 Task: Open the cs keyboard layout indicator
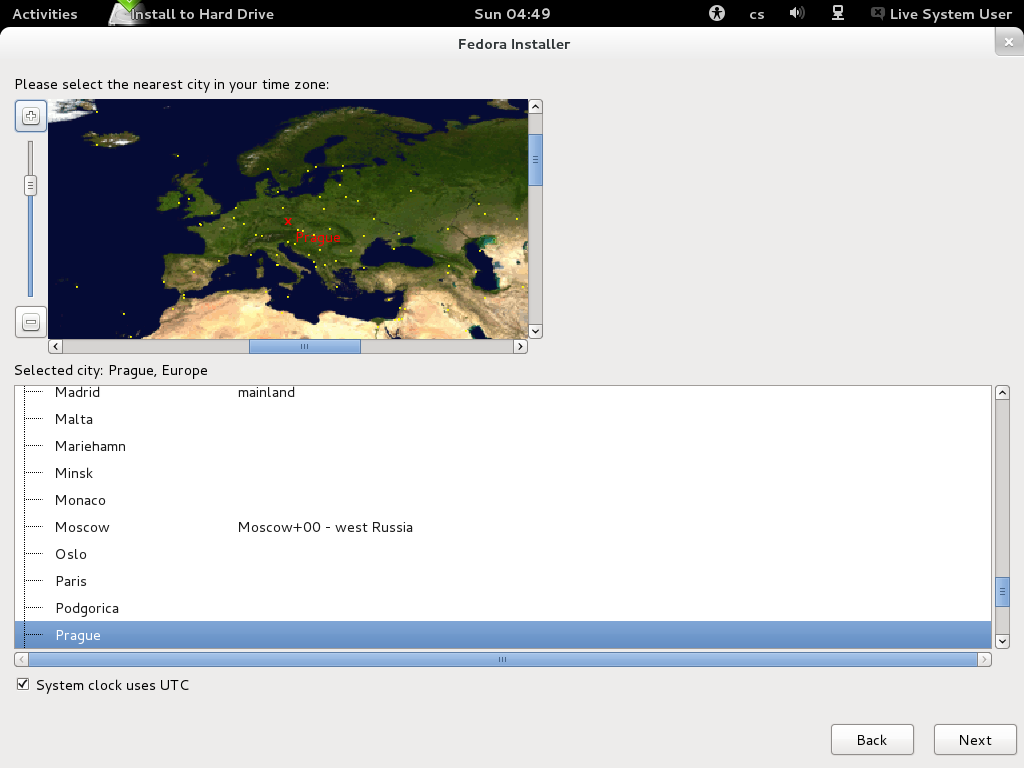[757, 14]
